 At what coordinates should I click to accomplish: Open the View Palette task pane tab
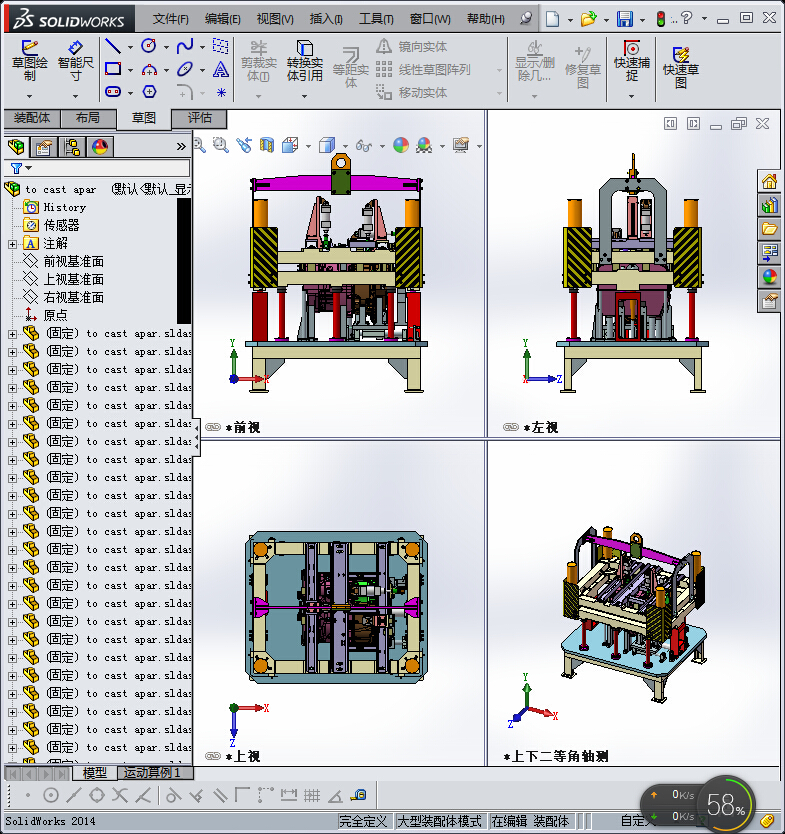click(x=769, y=253)
